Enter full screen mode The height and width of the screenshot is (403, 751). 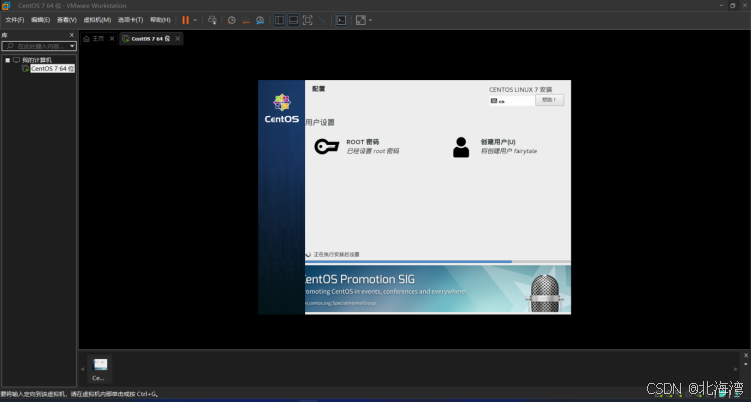(x=307, y=20)
